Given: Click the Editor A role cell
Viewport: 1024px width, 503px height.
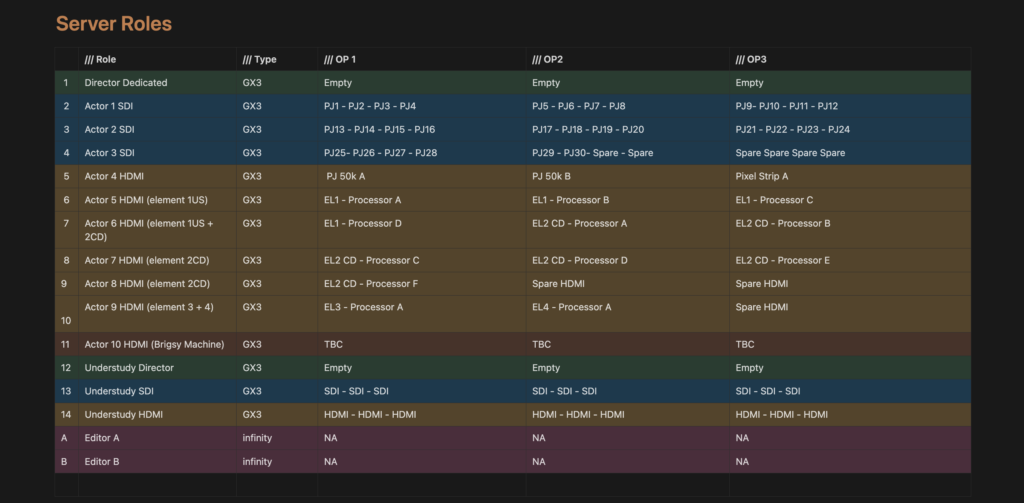Looking at the screenshot, I should coord(157,438).
